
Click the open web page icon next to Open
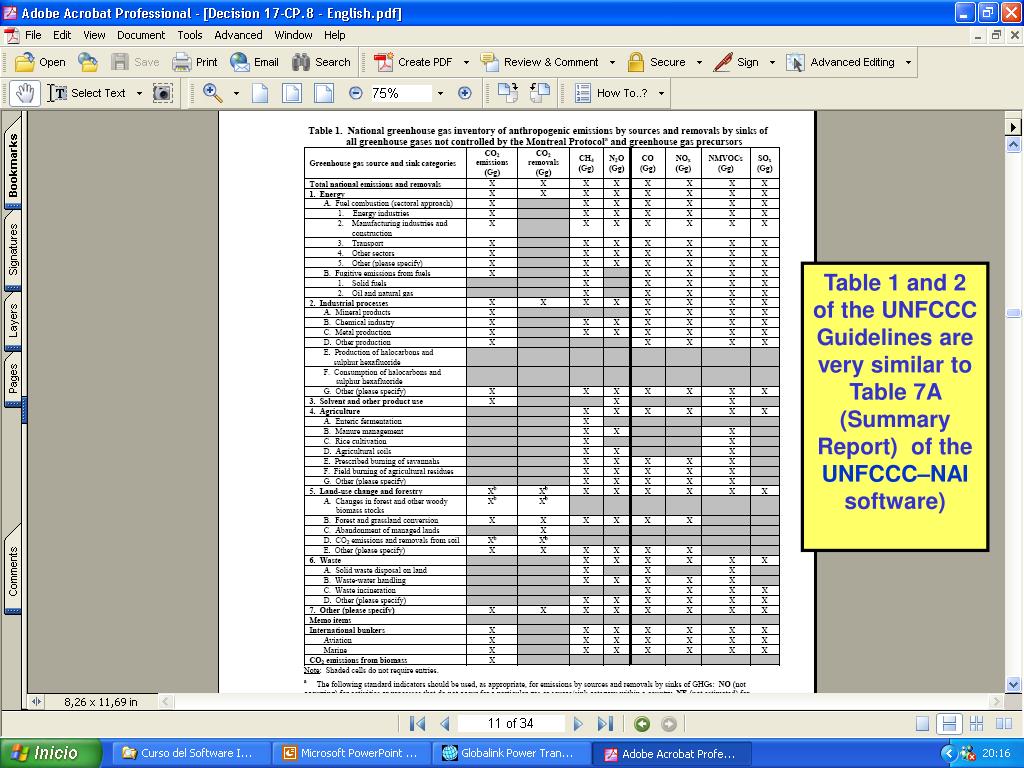[88, 62]
